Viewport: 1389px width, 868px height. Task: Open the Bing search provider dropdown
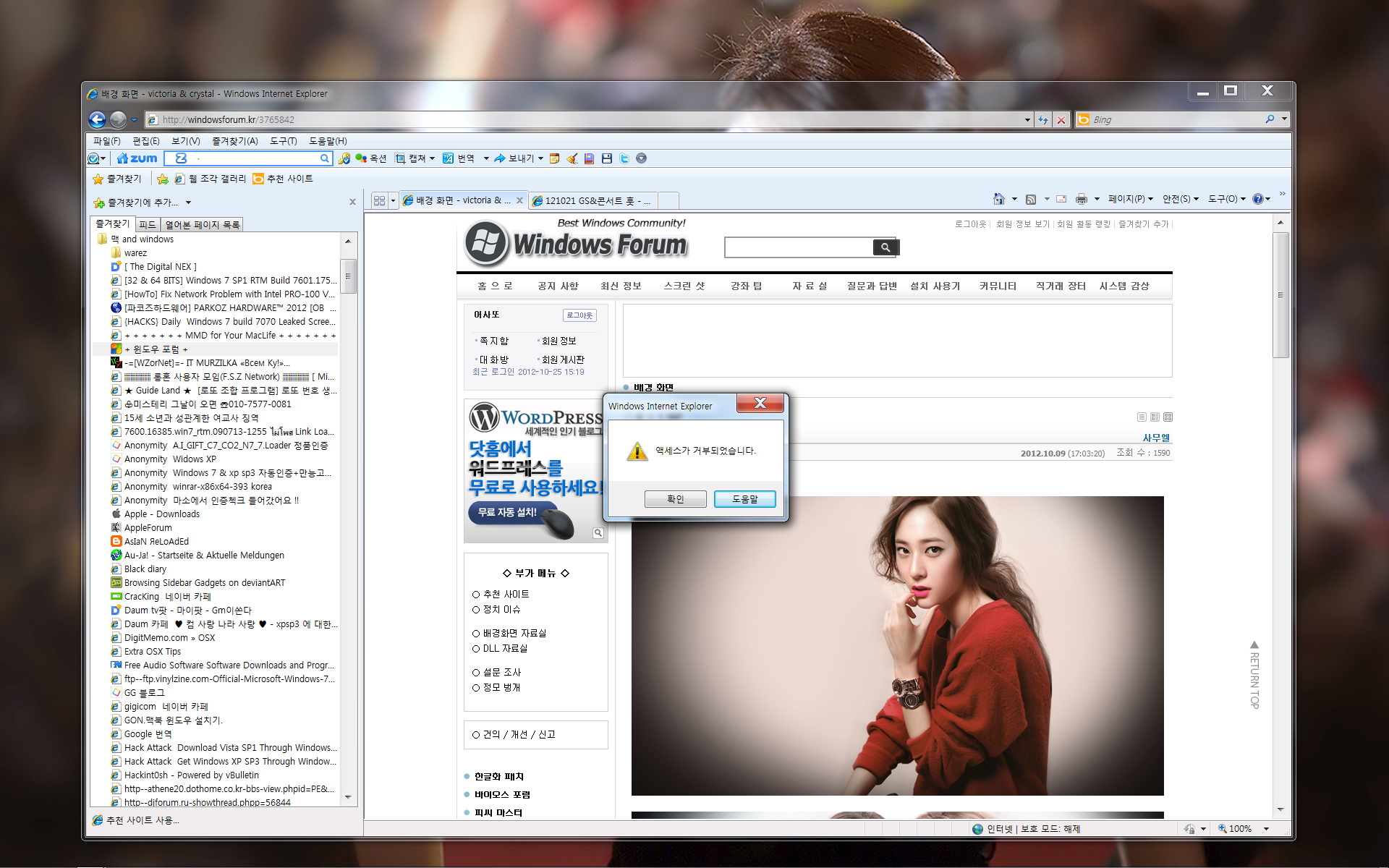tap(1284, 119)
